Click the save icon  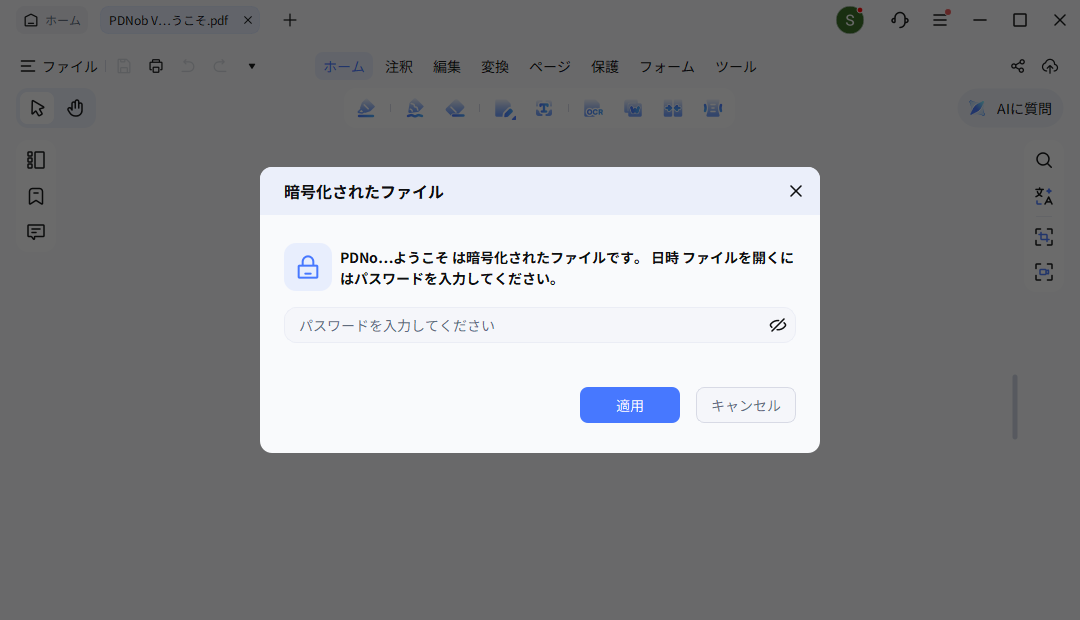point(124,66)
